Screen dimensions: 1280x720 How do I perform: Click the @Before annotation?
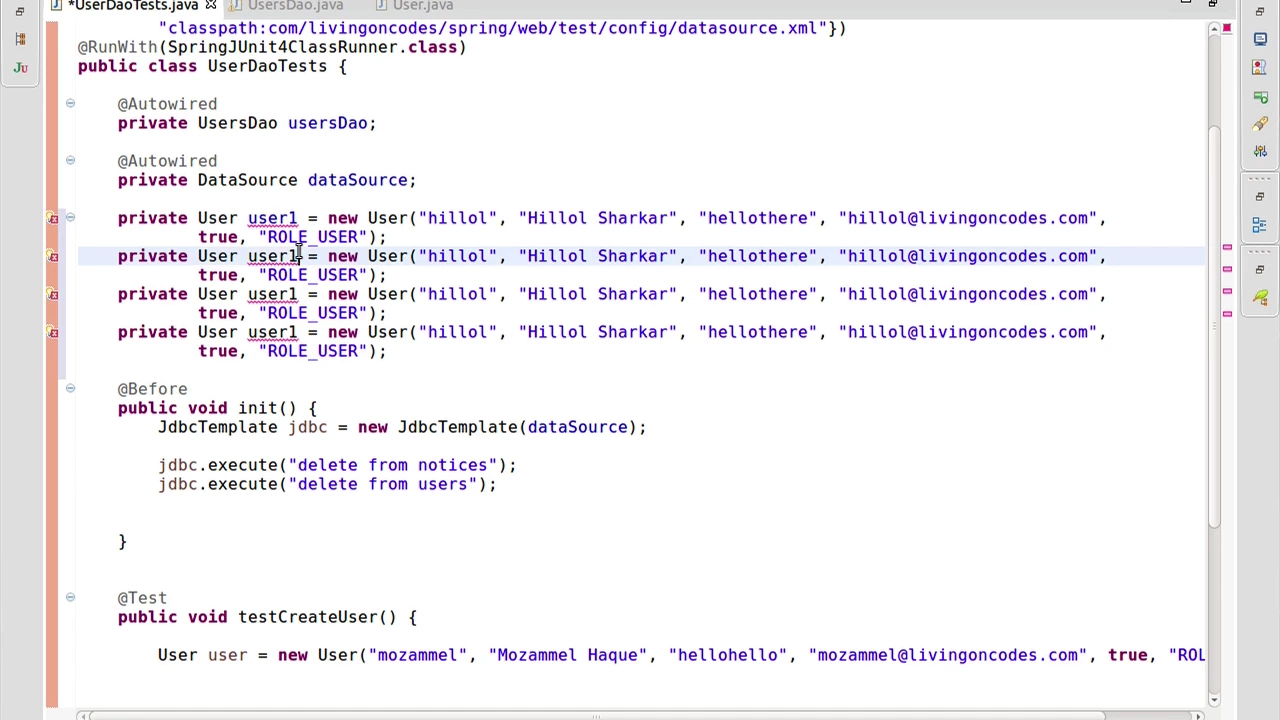pos(152,389)
